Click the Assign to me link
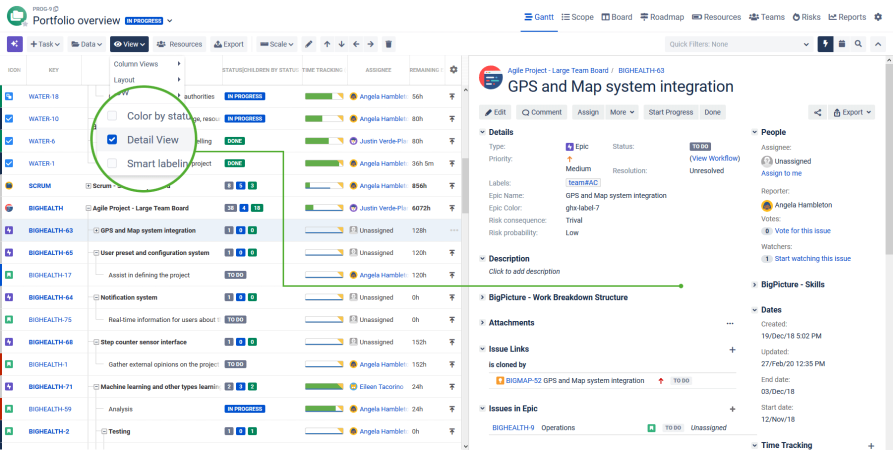893x450 pixels. coord(781,173)
